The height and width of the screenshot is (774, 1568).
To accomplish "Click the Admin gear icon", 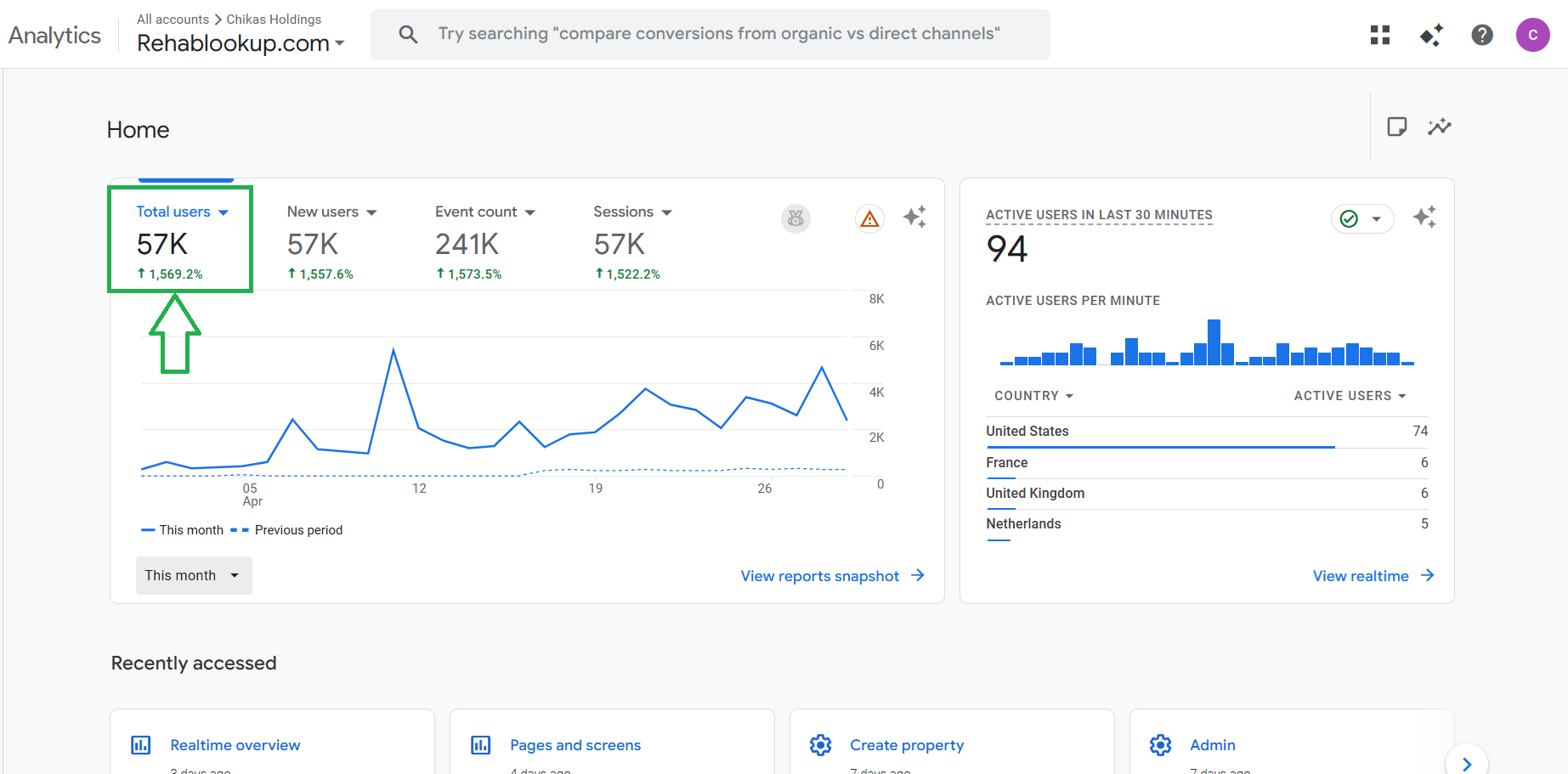I will click(x=1161, y=745).
